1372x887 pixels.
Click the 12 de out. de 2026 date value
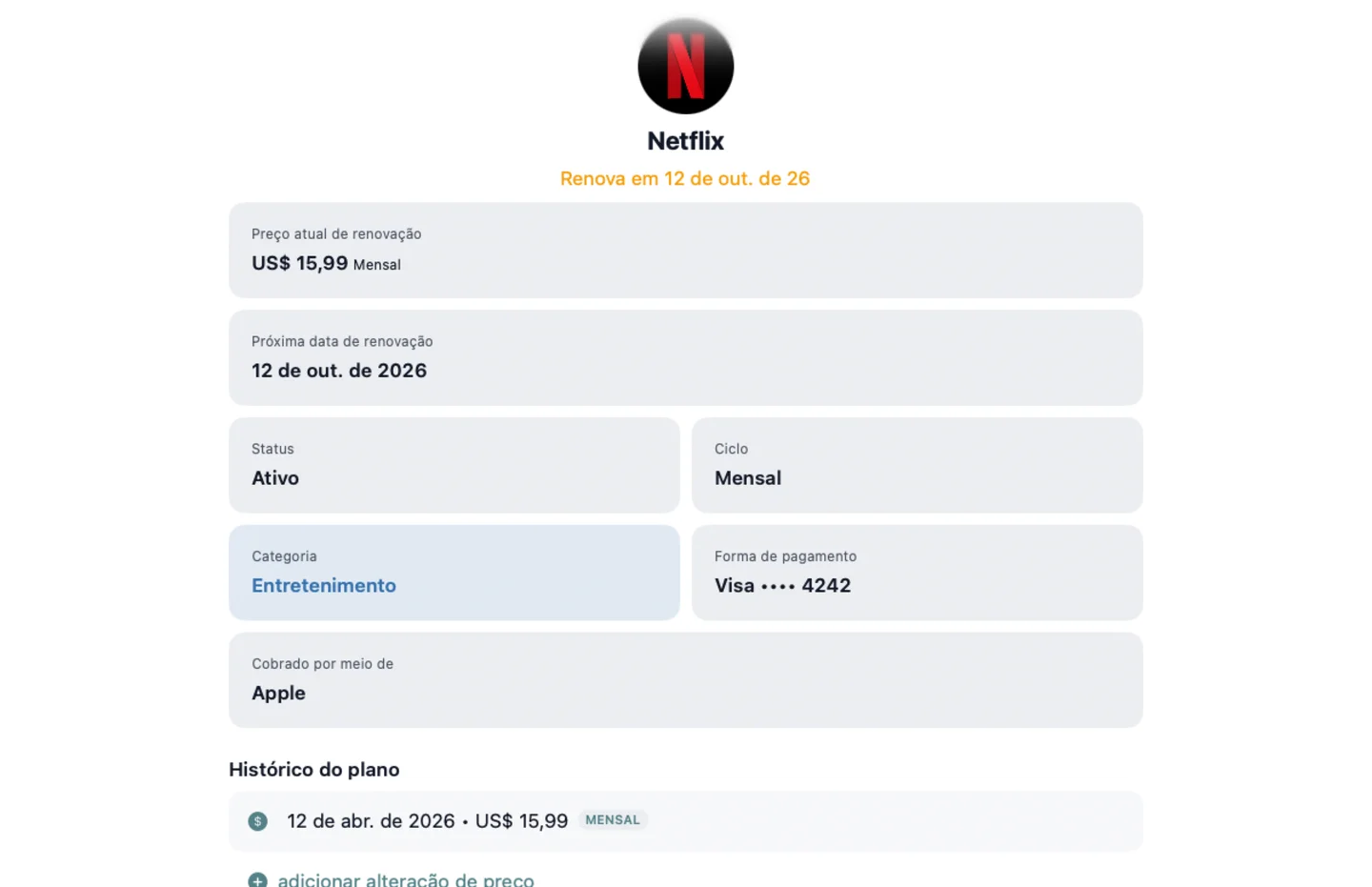tap(339, 371)
